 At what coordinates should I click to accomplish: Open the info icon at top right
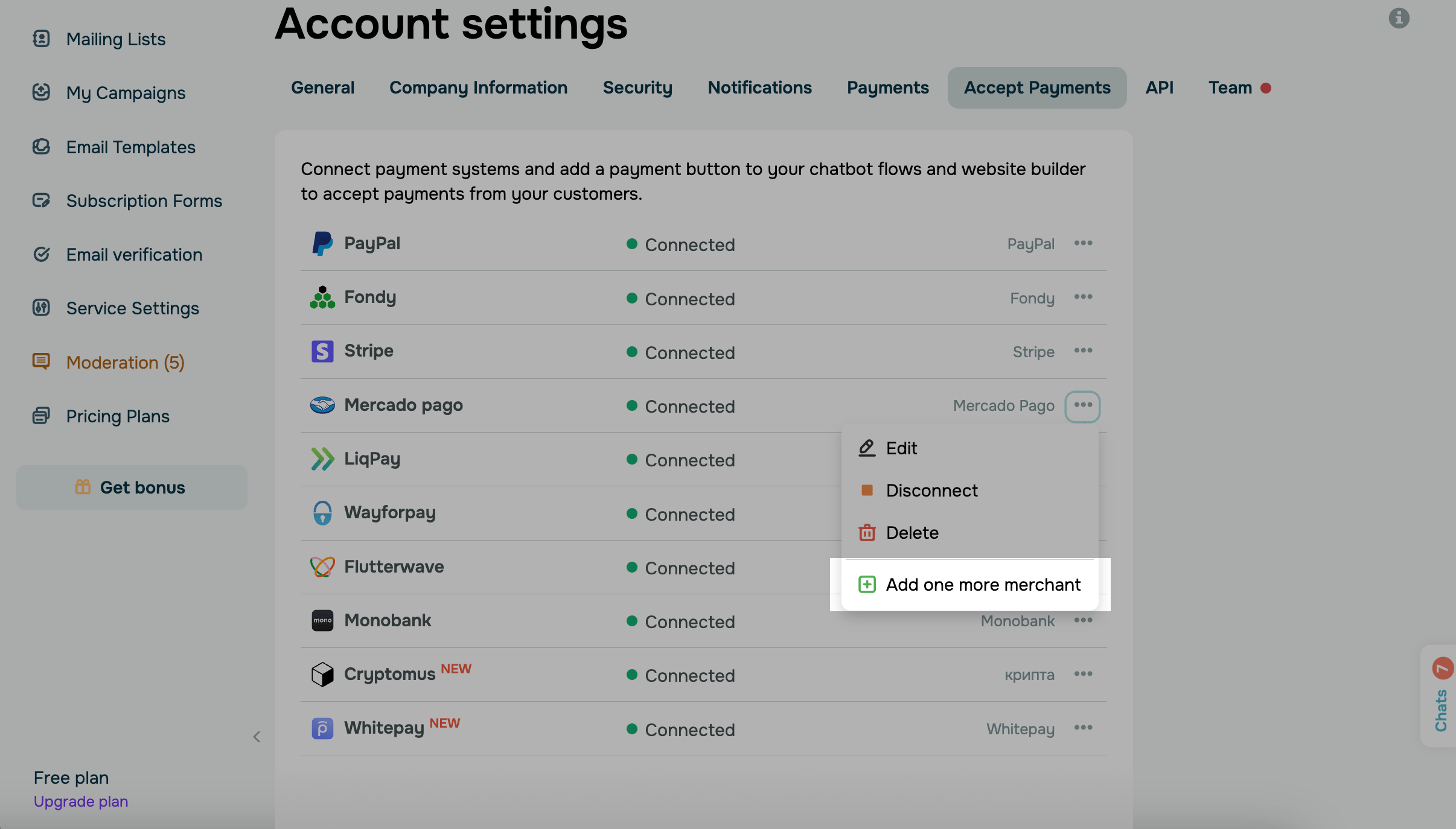(1399, 18)
